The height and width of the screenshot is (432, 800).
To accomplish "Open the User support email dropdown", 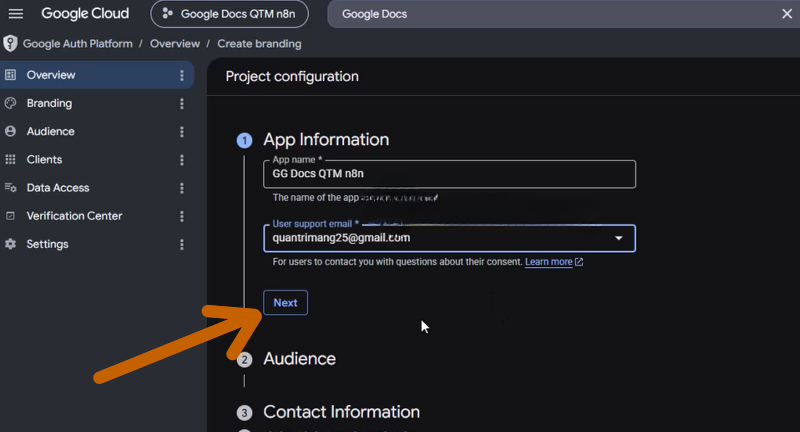I will point(449,238).
